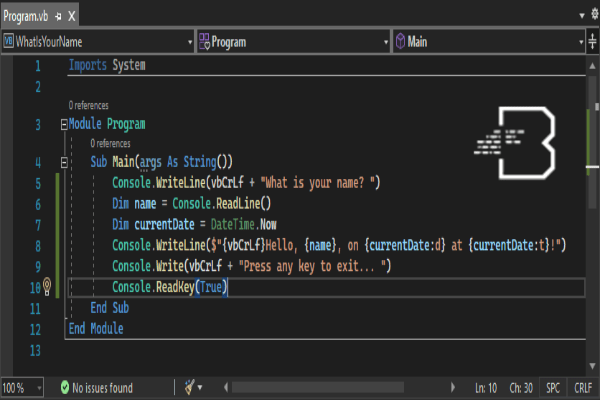Click the code cleanup broom icon
This screenshot has height=400, width=600.
click(189, 387)
